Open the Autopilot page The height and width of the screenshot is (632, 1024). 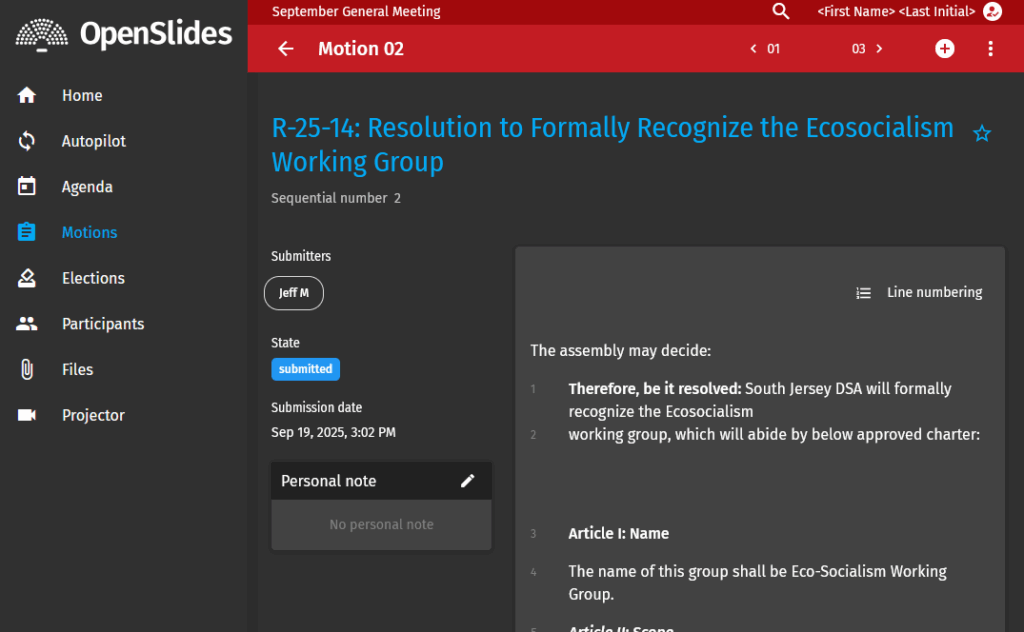click(x=94, y=141)
